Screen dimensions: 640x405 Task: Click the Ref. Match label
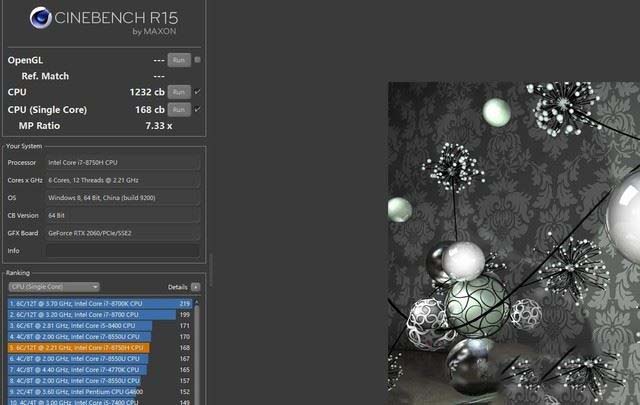click(x=45, y=76)
